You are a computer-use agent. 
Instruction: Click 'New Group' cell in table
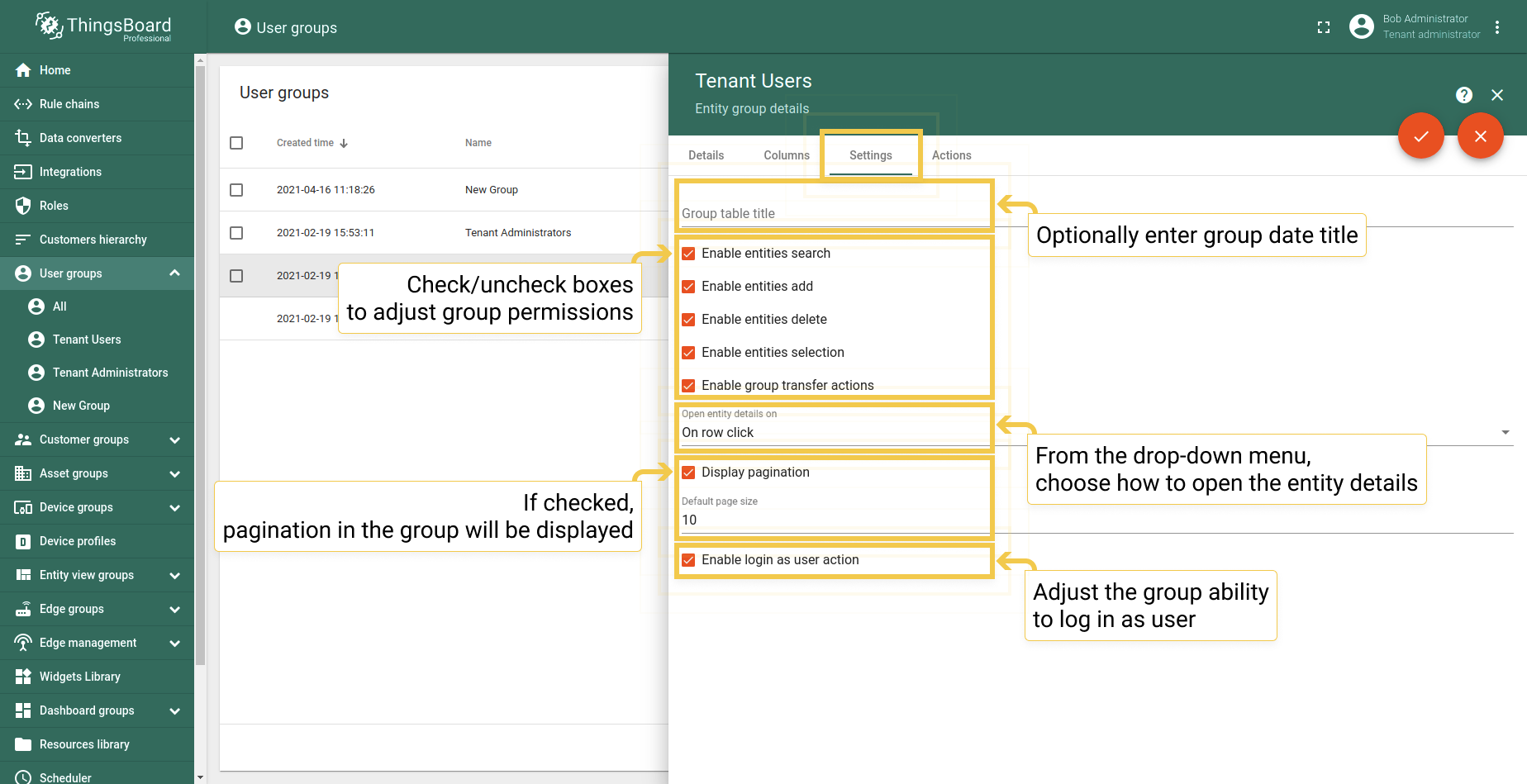click(x=492, y=190)
